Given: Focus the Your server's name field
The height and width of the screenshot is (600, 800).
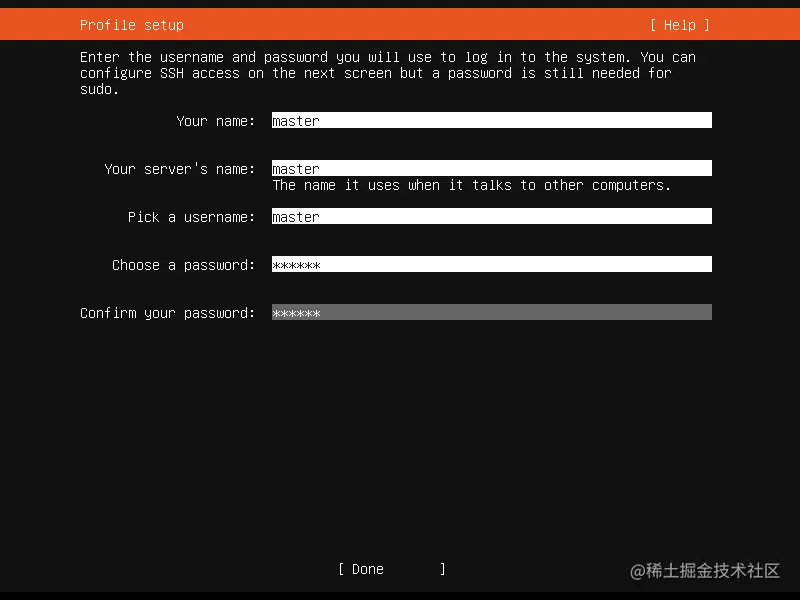Looking at the screenshot, I should pyautogui.click(x=492, y=168).
